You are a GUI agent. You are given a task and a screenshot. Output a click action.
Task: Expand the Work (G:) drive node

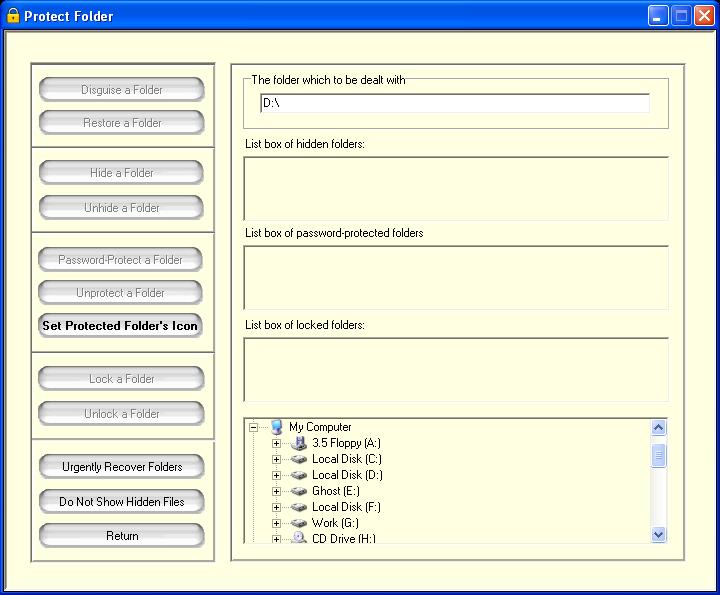pos(276,524)
